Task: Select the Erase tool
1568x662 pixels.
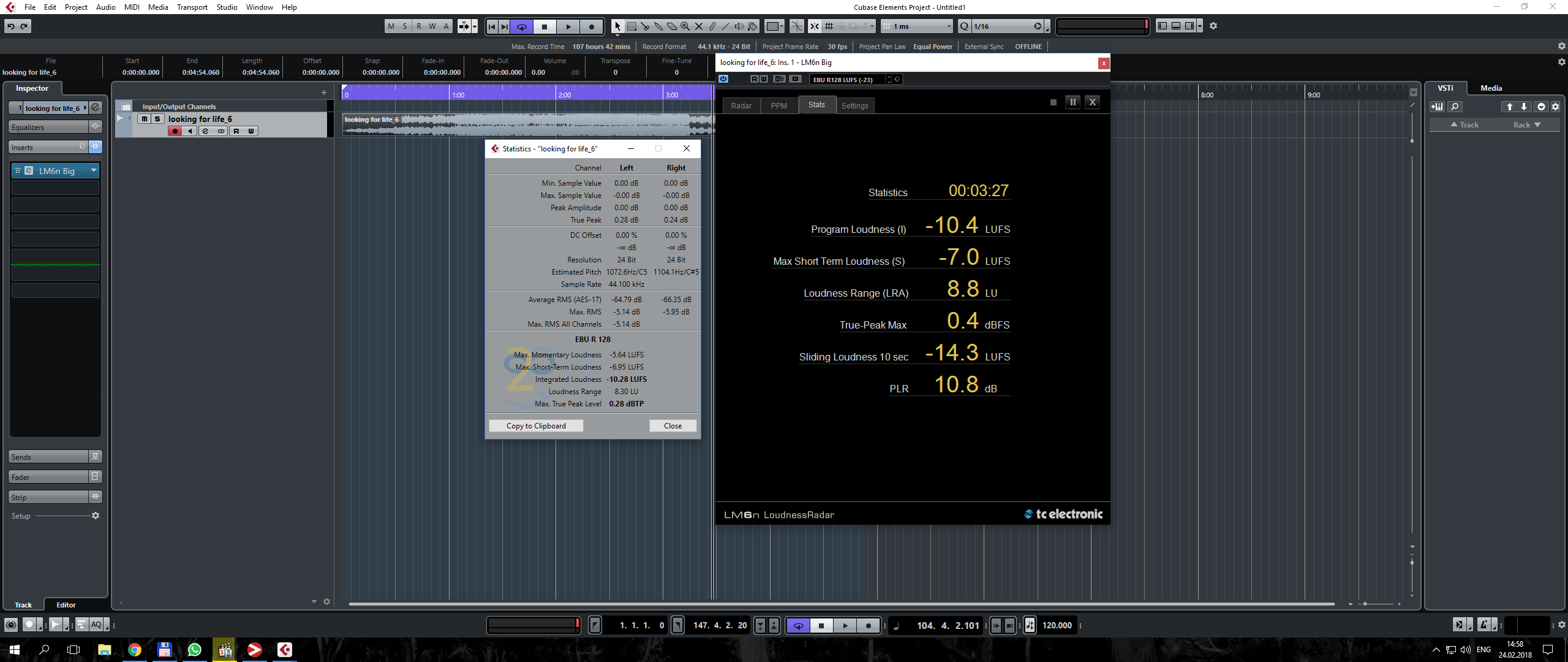Action: [x=672, y=26]
